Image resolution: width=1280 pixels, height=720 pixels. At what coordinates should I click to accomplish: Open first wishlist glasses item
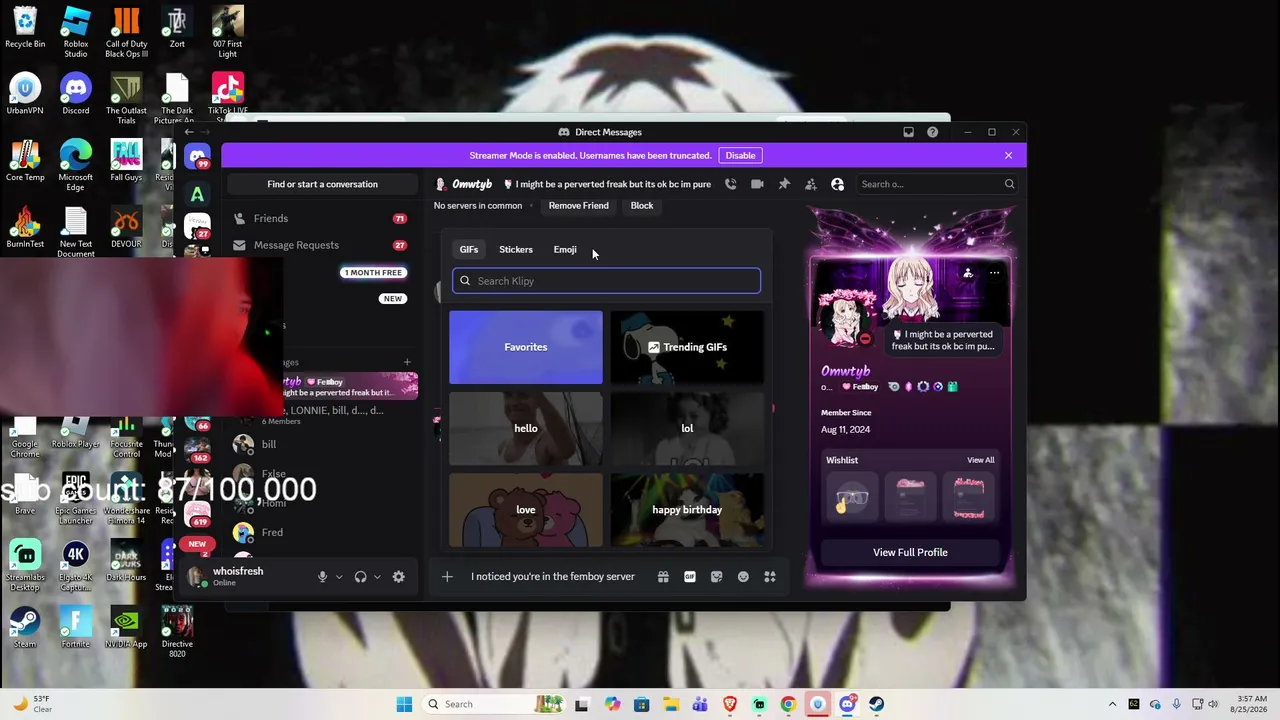click(x=852, y=497)
